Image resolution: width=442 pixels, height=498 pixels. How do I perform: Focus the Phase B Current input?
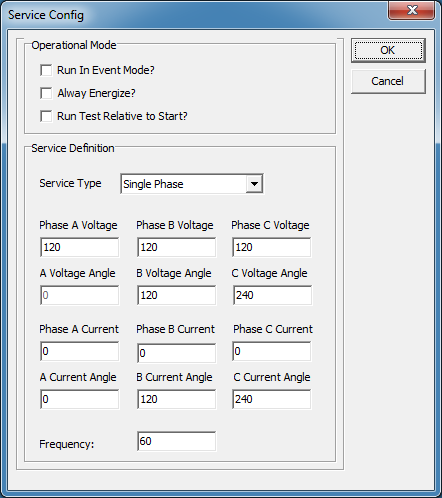click(x=176, y=353)
